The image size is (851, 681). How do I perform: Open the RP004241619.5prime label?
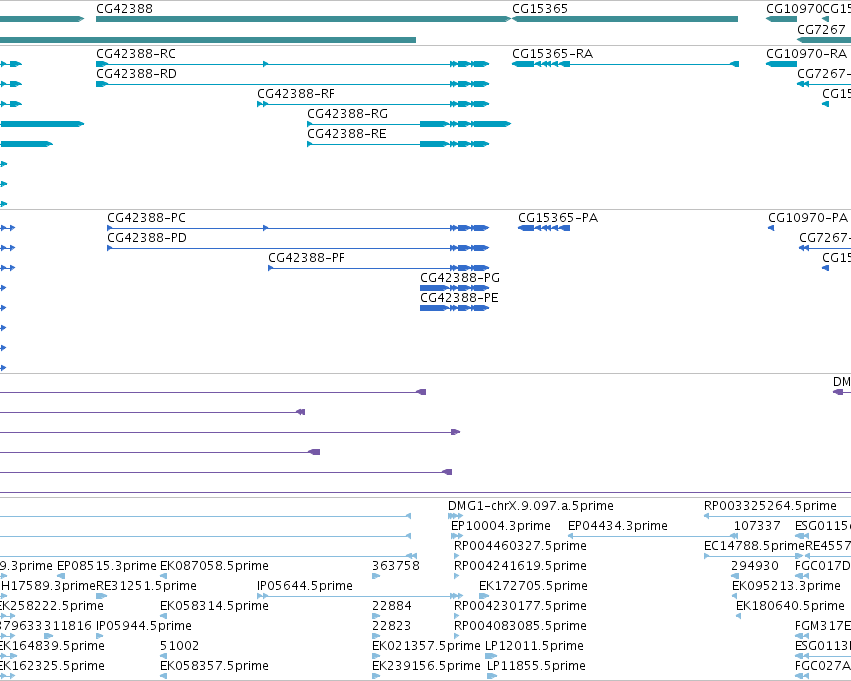point(520,567)
